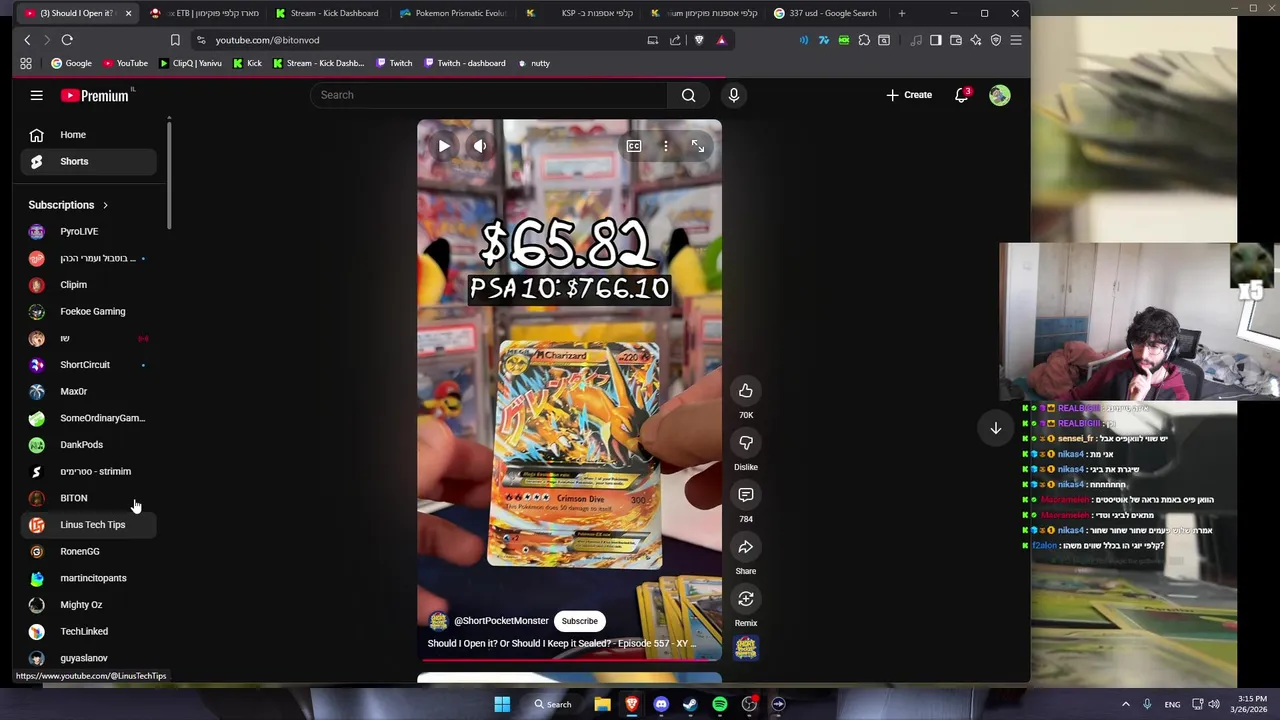1280x720 pixels.
Task: Subscribe to @ShortPocketMonster
Action: point(579,621)
